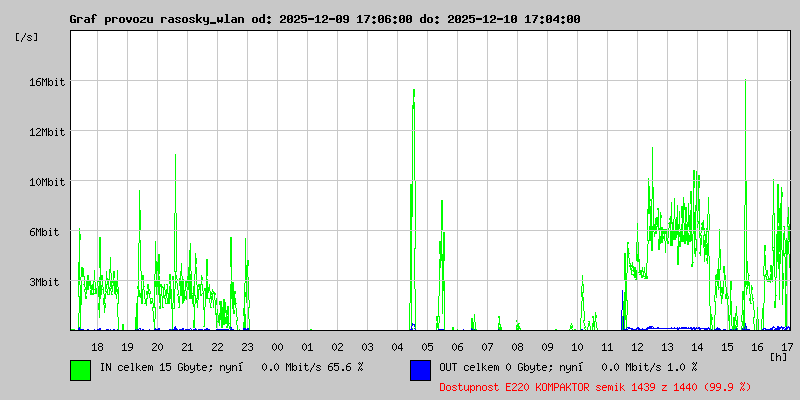Image resolution: width=800 pixels, height=400 pixels.
Task: Click the [/s] unit label
Action: pos(27,37)
